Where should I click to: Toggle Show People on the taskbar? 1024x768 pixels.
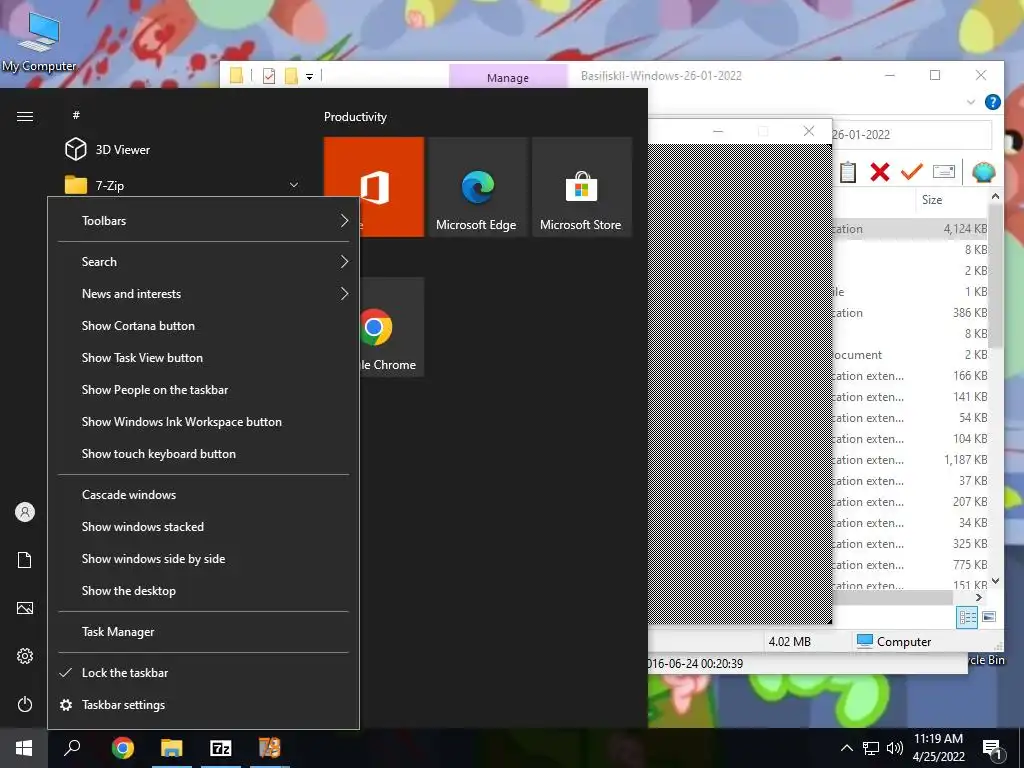204,390
